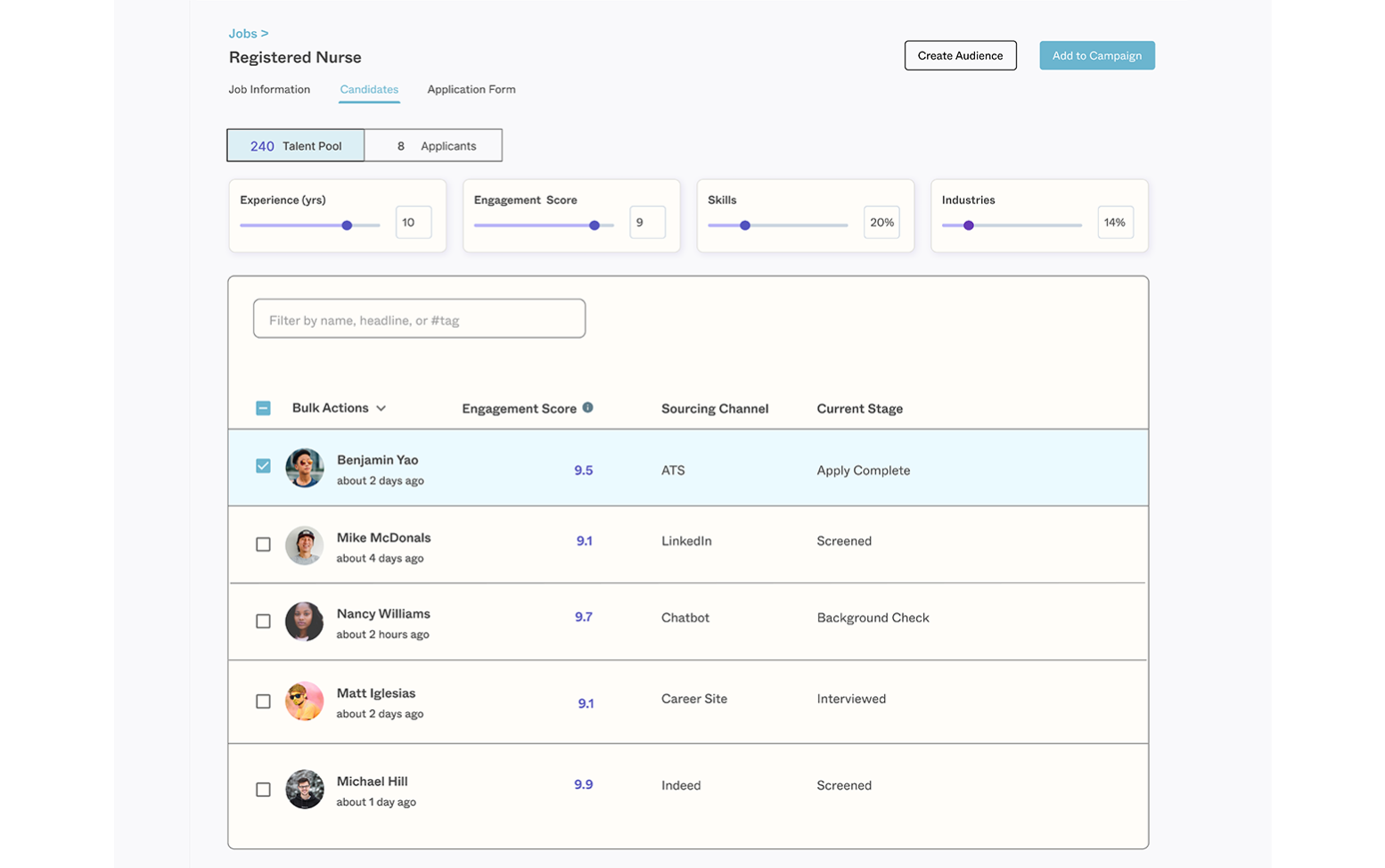1385x868 pixels.
Task: Toggle the select-all checkbox in table header
Action: pos(263,408)
